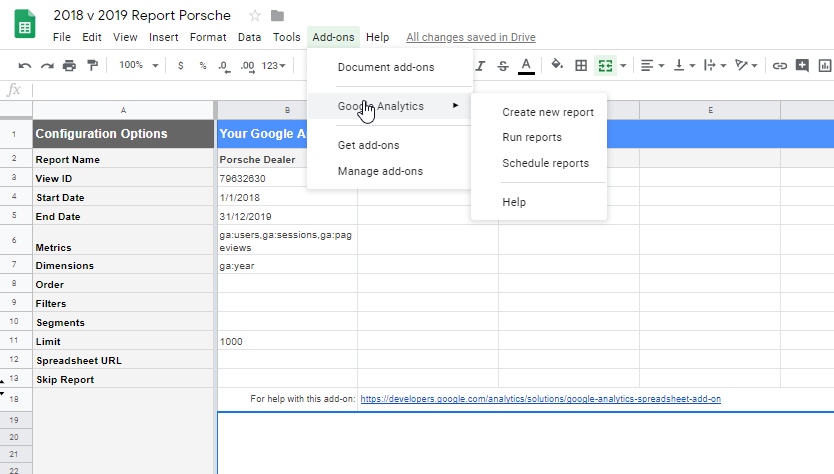
Task: Open the developers.google.com help link
Action: (x=540, y=399)
